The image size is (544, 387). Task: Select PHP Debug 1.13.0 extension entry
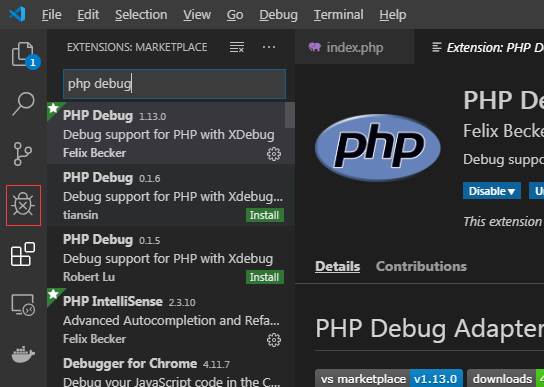pyautogui.click(x=171, y=133)
